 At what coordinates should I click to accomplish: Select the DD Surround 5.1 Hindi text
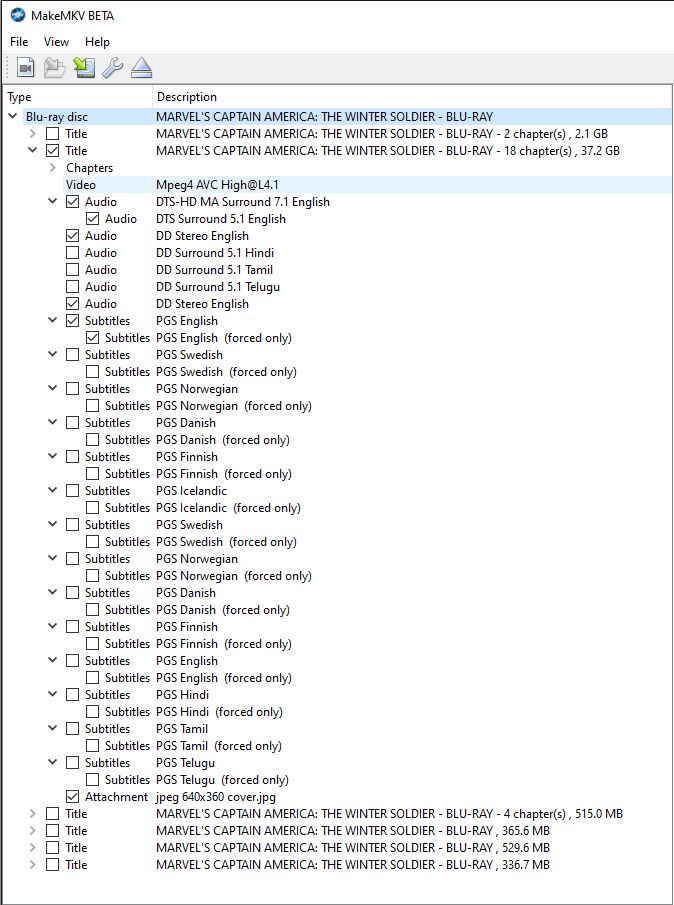[215, 253]
